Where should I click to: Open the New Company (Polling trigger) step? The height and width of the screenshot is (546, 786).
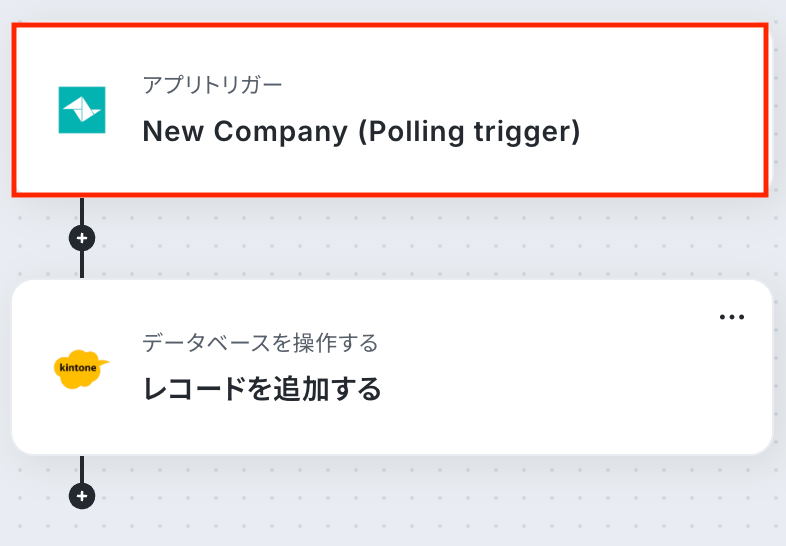[361, 131]
